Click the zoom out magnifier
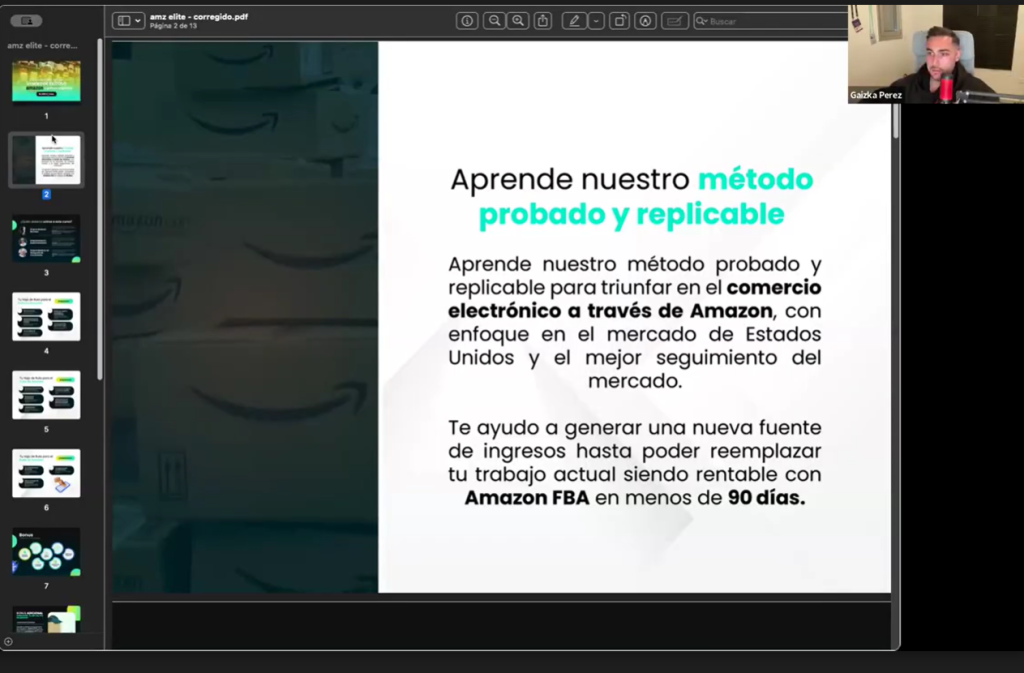This screenshot has width=1024, height=673. coord(494,20)
